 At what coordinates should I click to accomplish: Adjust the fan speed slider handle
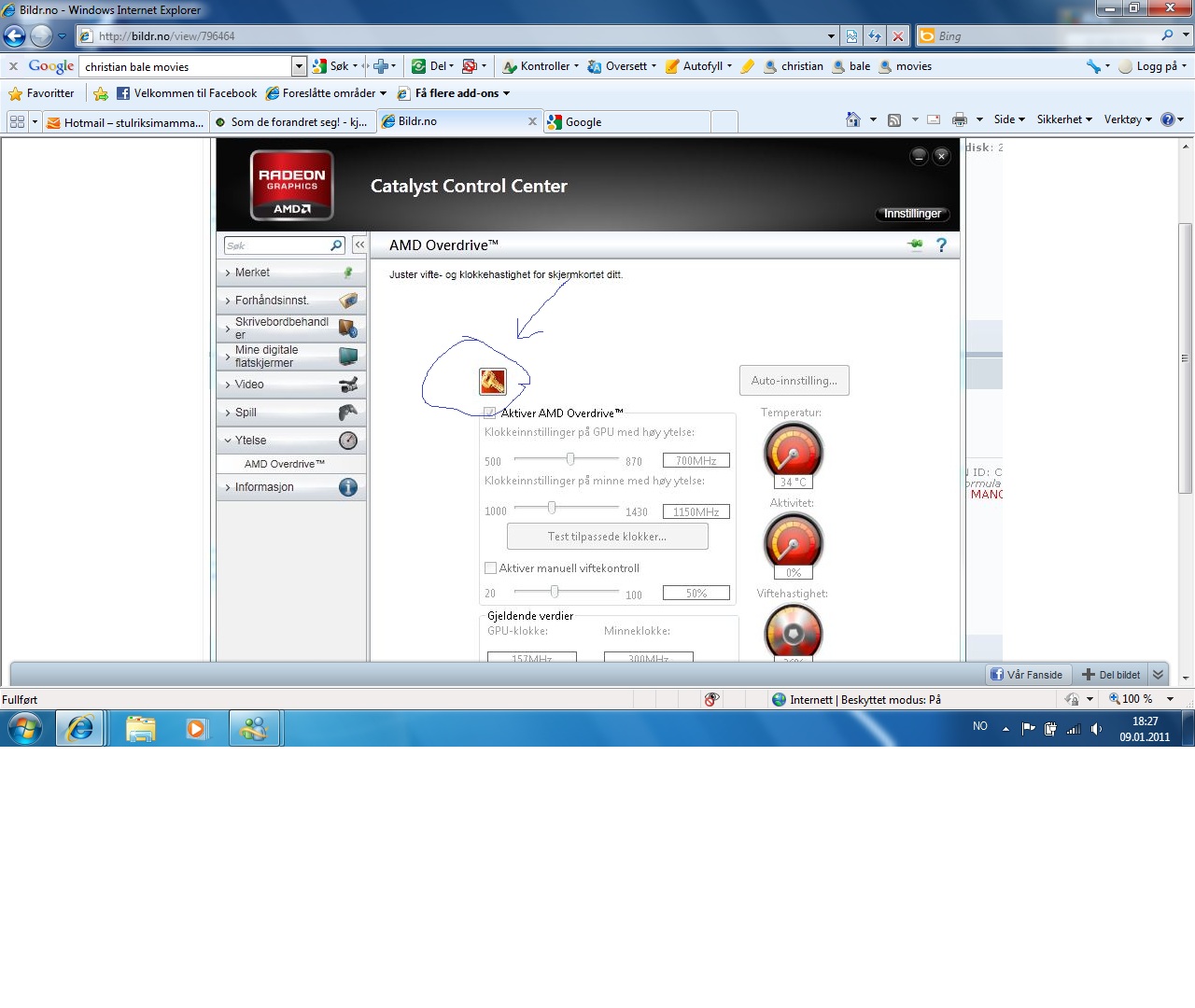tap(555, 592)
